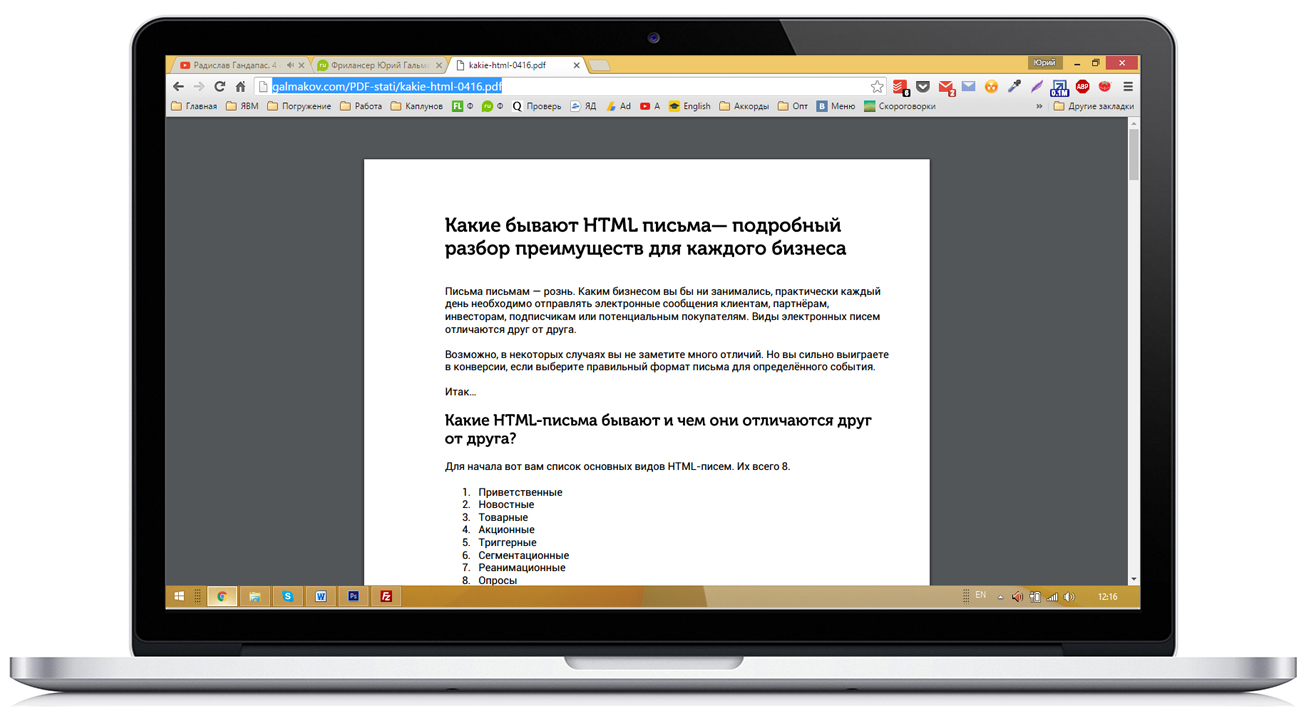Bookmark this page with the star icon

[877, 87]
